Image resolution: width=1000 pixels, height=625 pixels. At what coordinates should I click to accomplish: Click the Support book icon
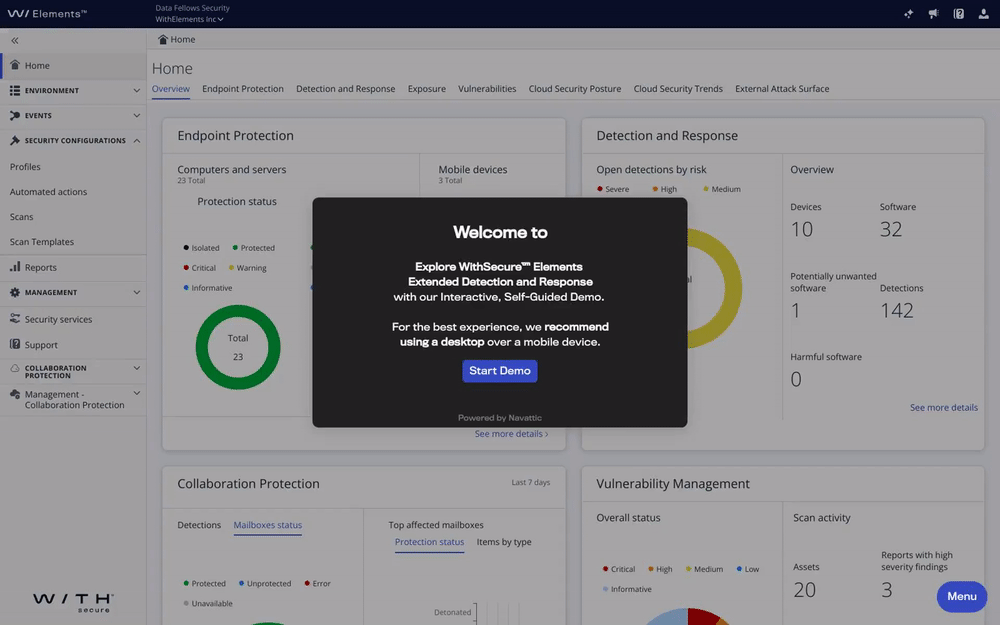[x=15, y=344]
